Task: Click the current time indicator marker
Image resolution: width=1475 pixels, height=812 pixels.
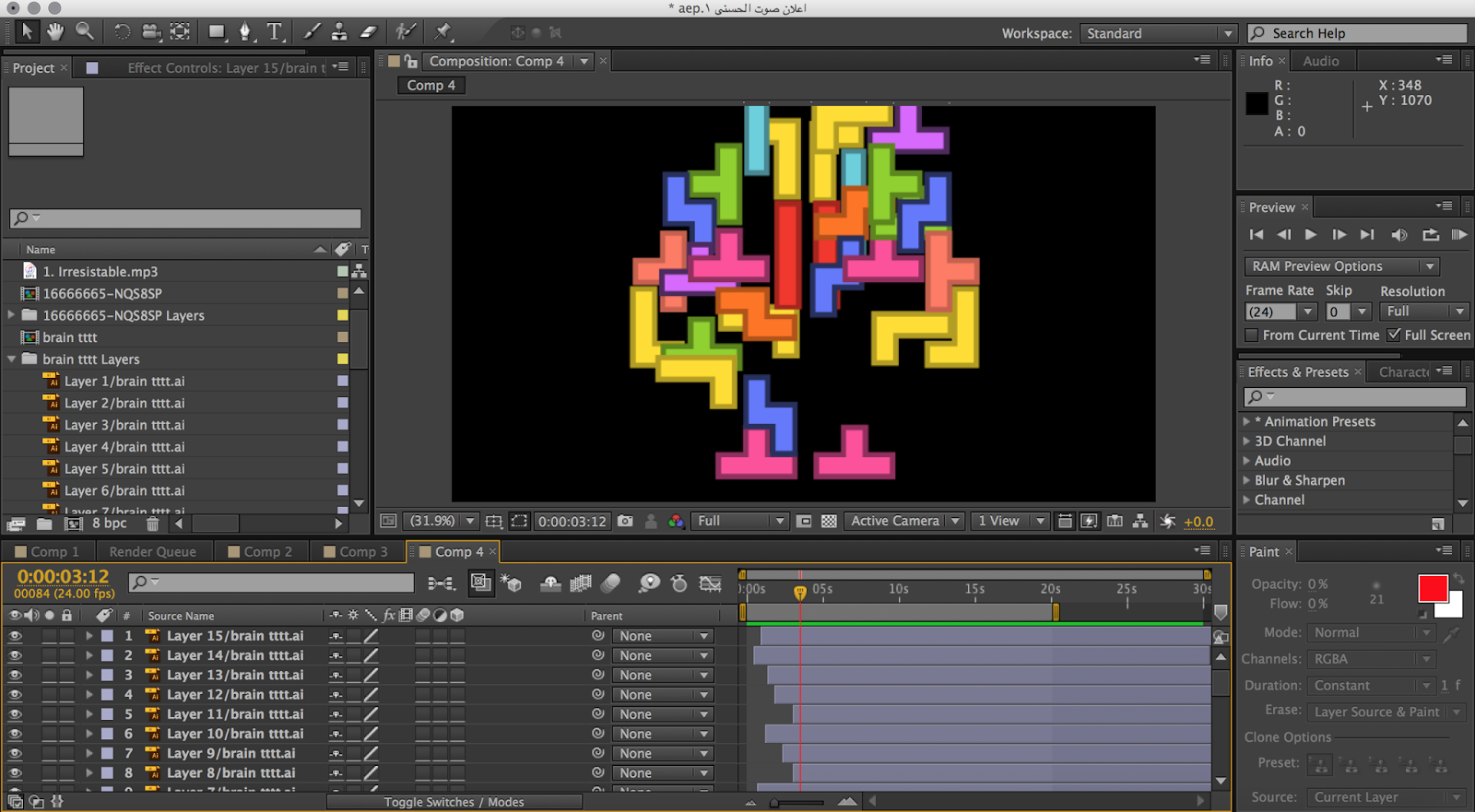Action: click(800, 592)
